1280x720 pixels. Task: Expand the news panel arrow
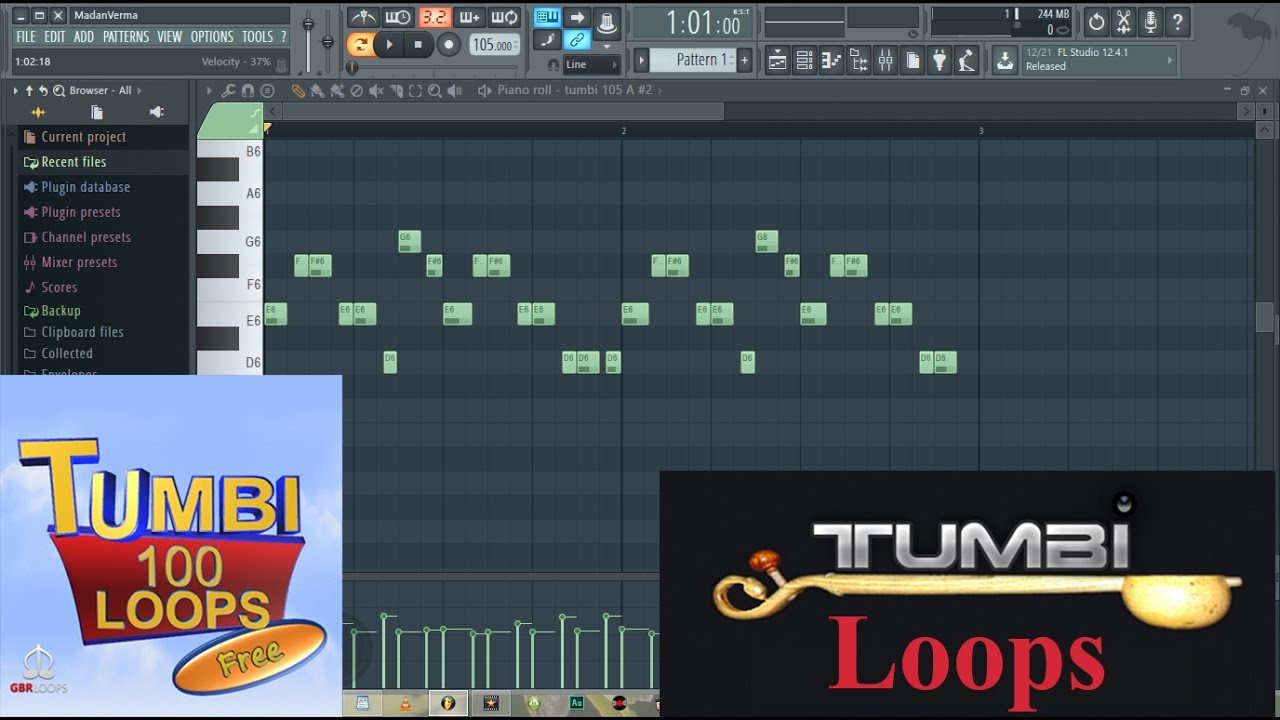pyautogui.click(x=1169, y=60)
